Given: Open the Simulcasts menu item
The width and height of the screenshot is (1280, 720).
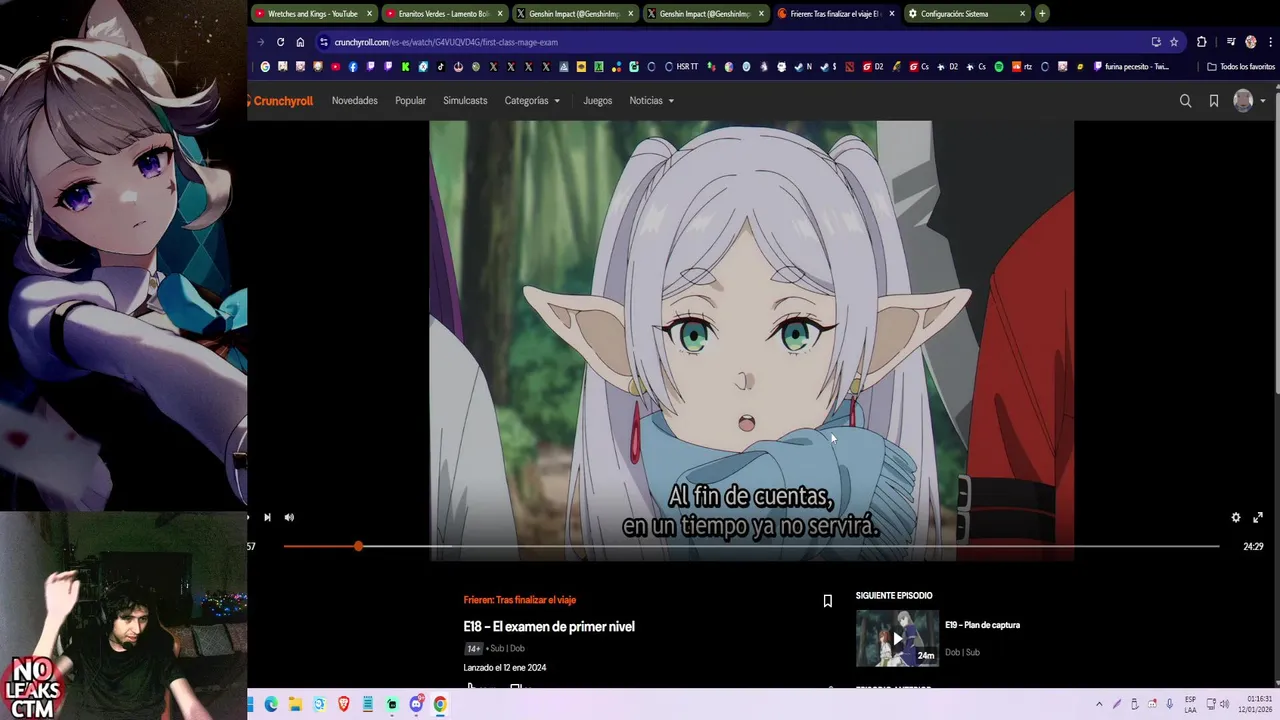Looking at the screenshot, I should (x=465, y=101).
